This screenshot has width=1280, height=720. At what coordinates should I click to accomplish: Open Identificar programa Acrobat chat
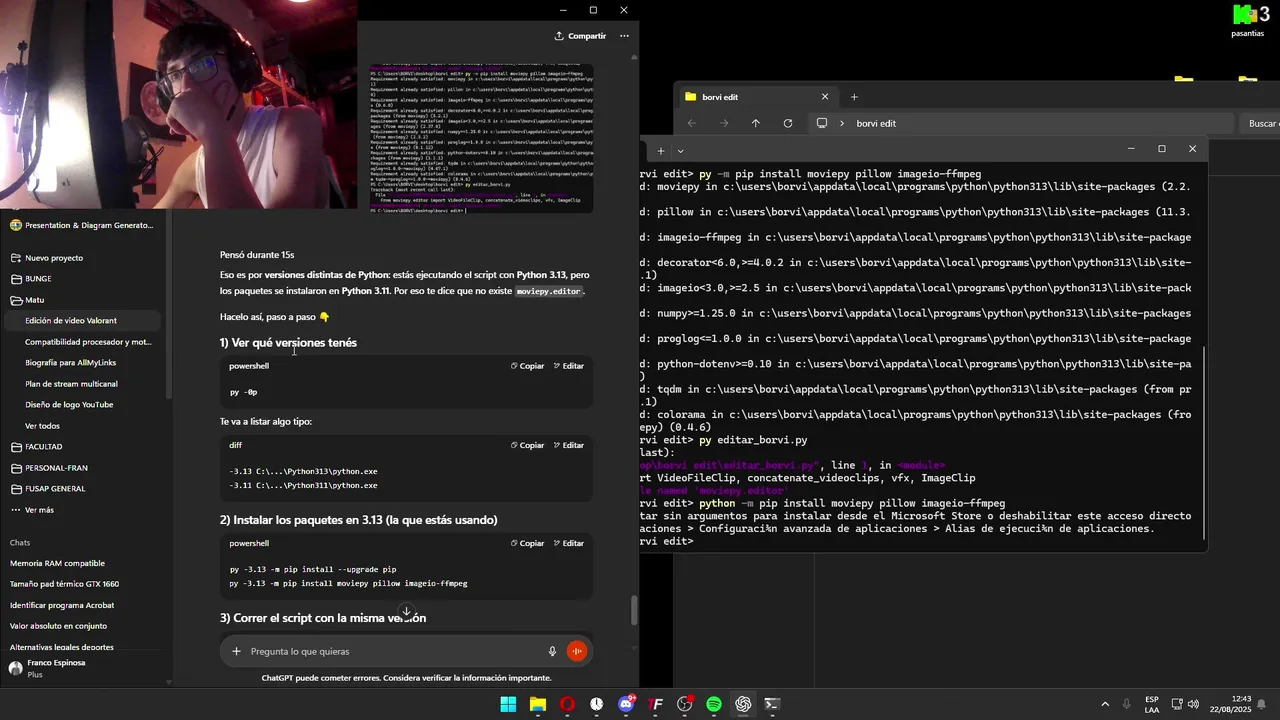[x=82, y=605]
